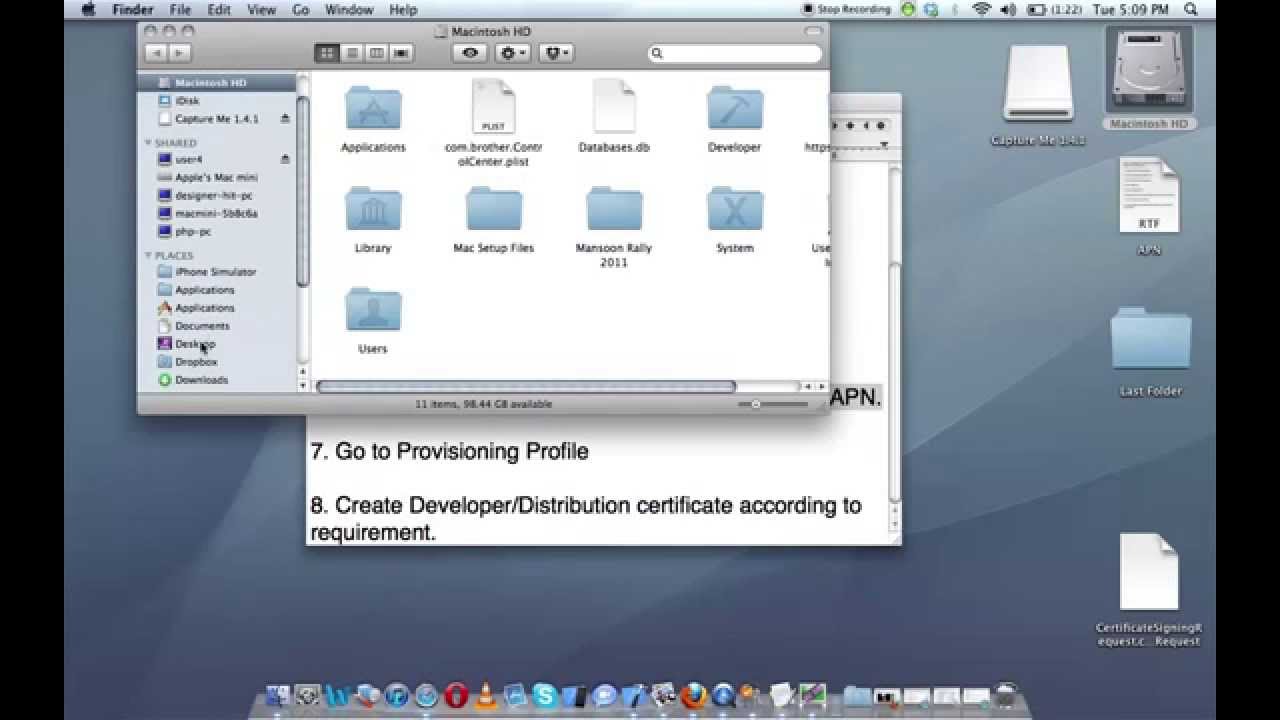Switch Finder to icon view
Screen dimensions: 1280x720
327,53
